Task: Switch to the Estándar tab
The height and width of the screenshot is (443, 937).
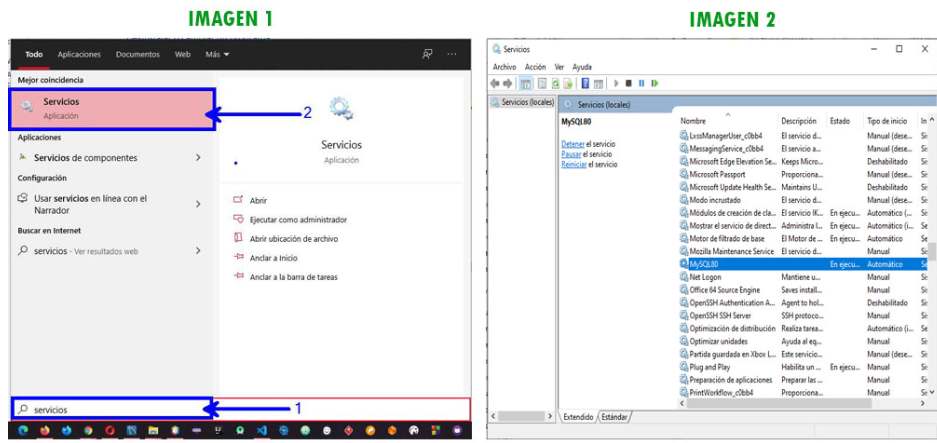Action: (x=615, y=416)
